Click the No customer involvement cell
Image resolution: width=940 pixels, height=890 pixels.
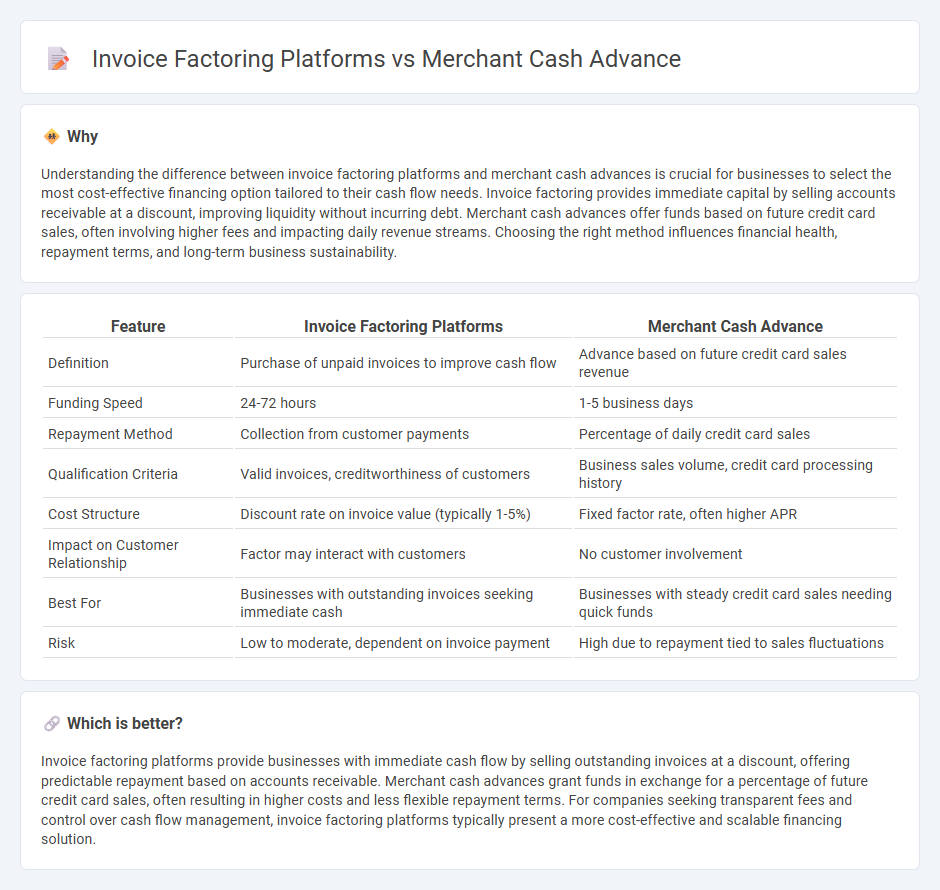point(735,554)
